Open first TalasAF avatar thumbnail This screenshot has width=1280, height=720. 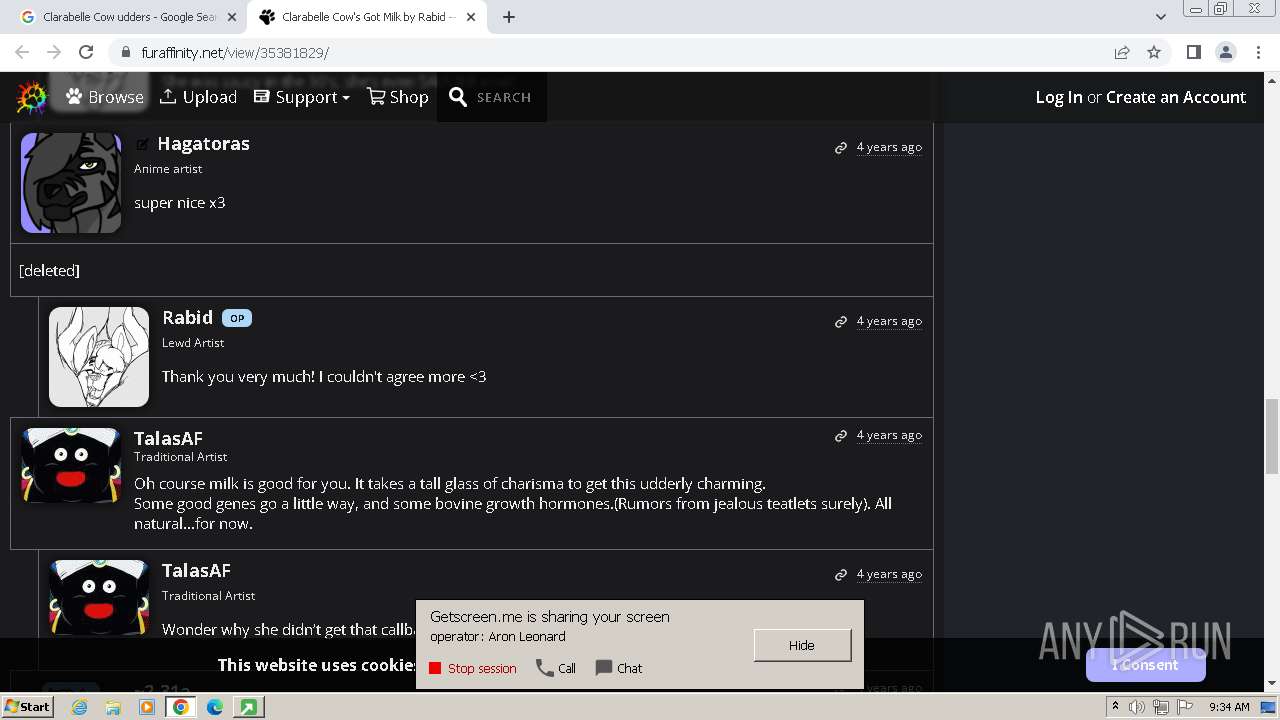(71, 466)
